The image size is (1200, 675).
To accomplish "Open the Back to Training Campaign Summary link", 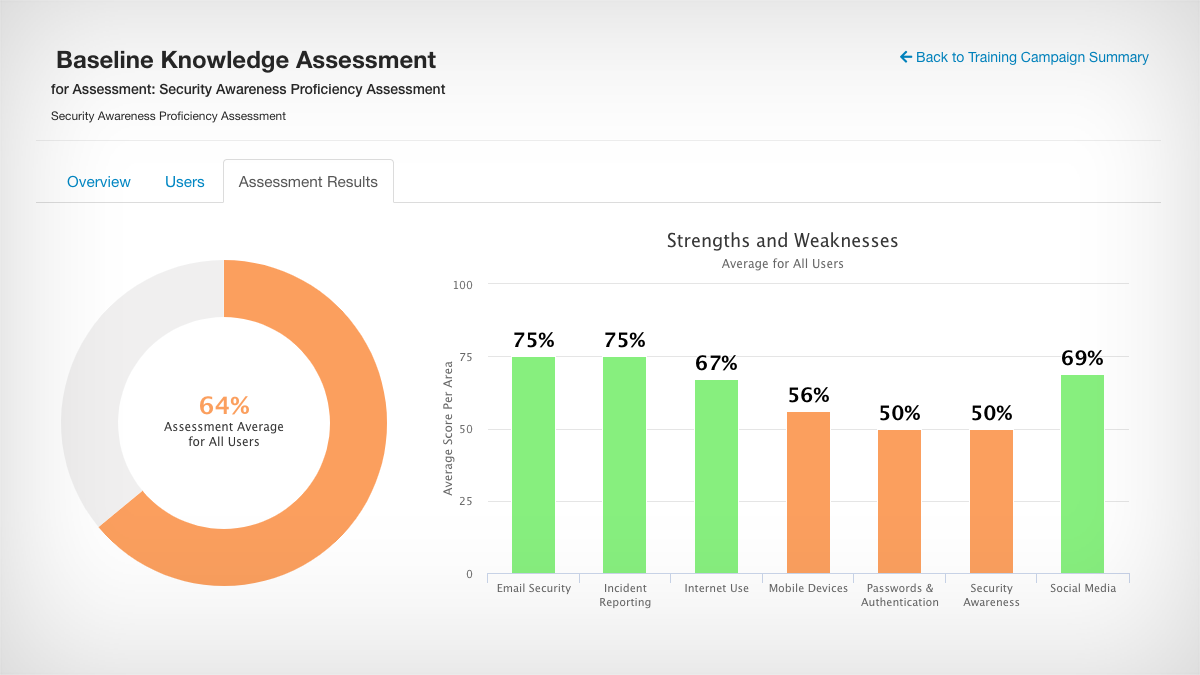I will 1031,57.
